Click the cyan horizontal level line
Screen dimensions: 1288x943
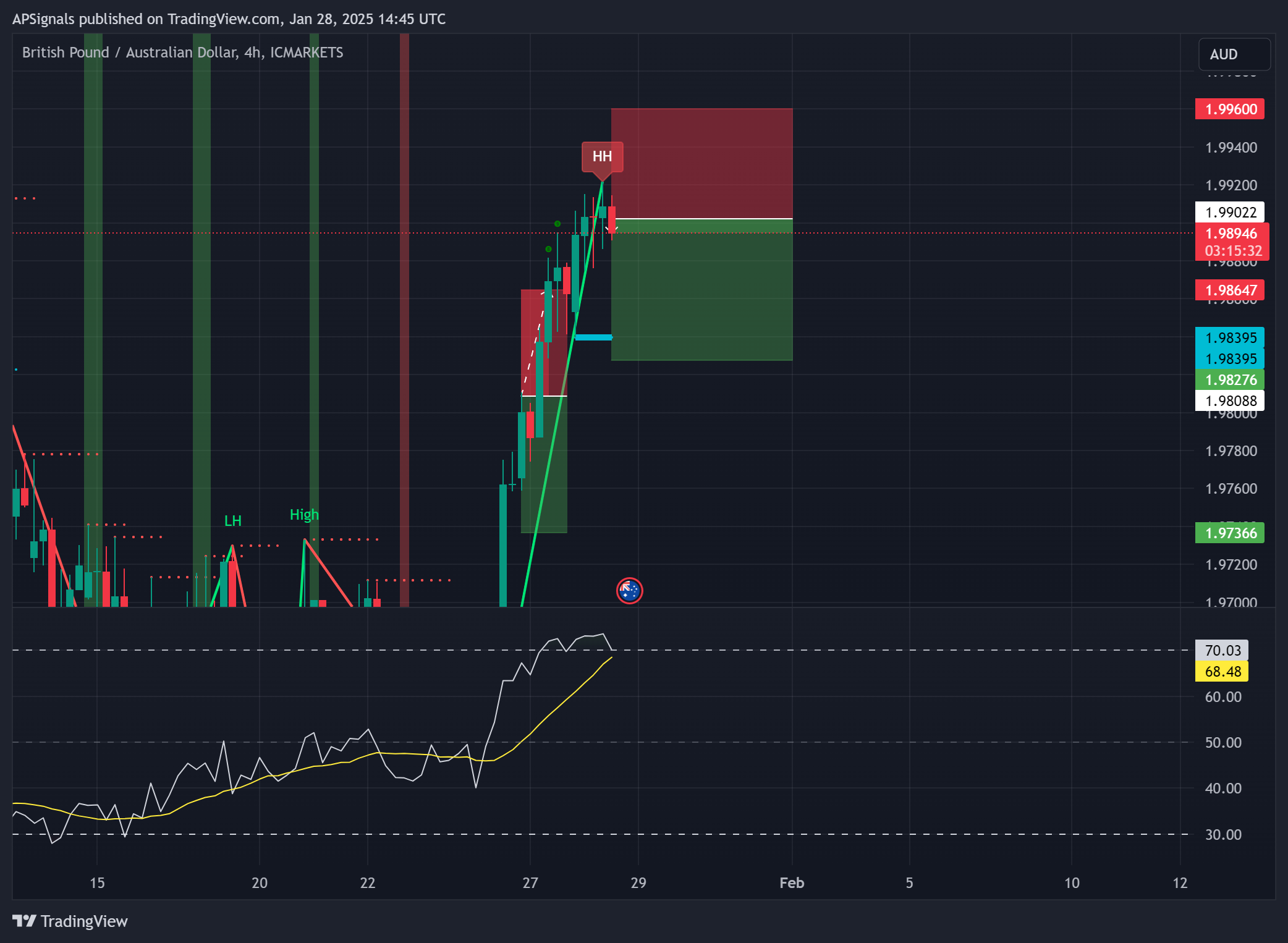tap(593, 337)
